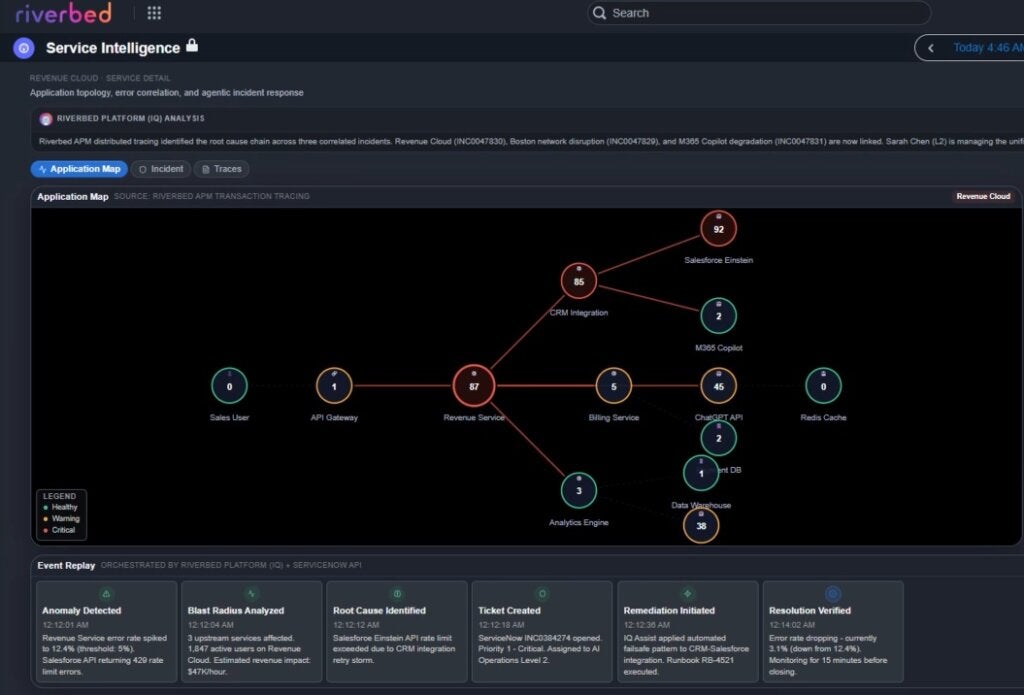Select the M365 Copilot node

coord(718,316)
